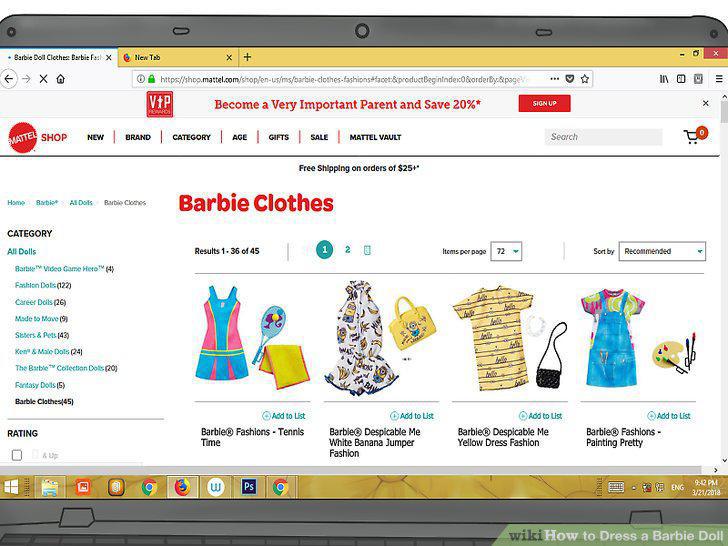Open the MATTEL VAULT menu

point(376,137)
